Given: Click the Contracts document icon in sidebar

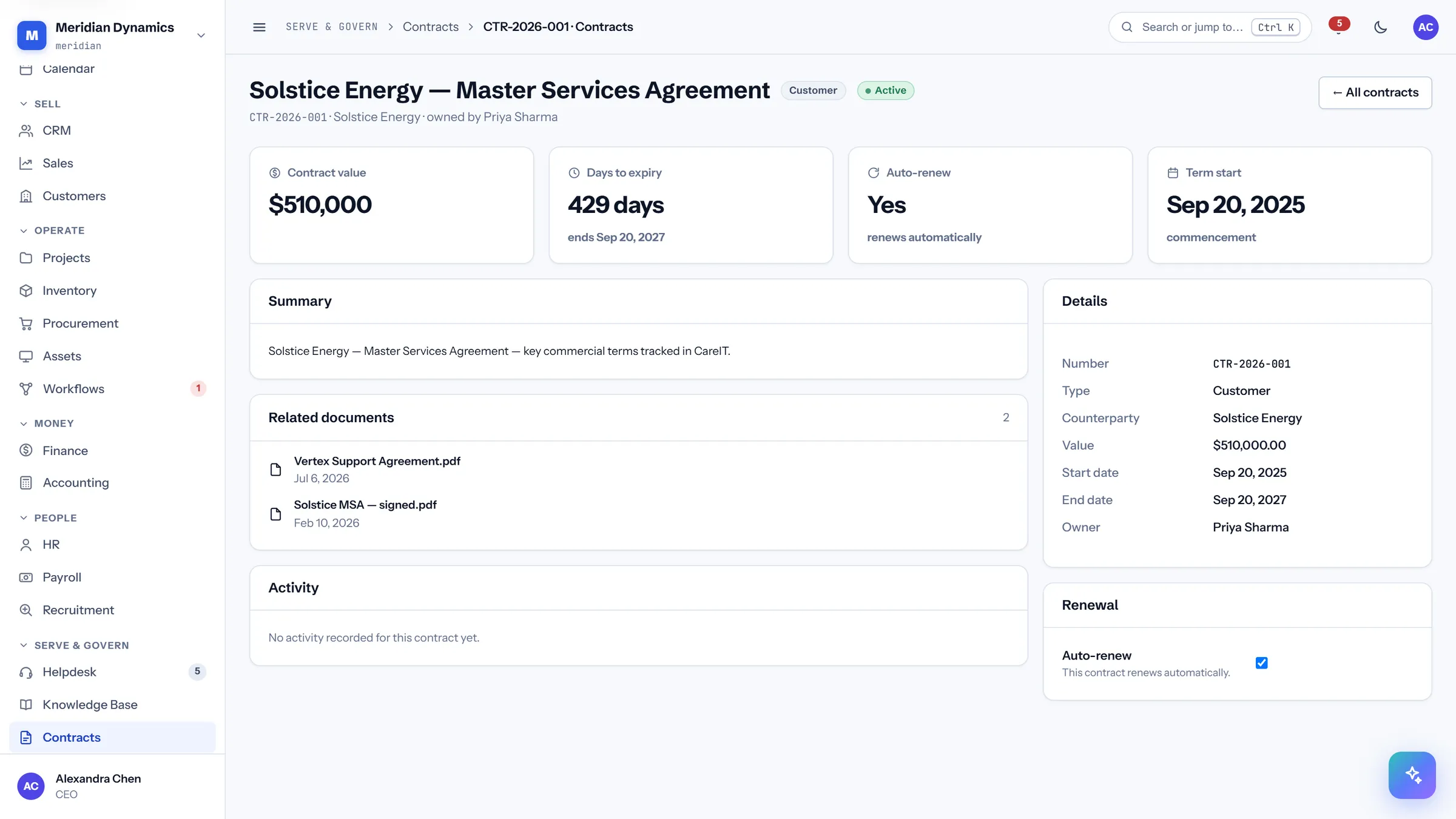Looking at the screenshot, I should [x=25, y=738].
